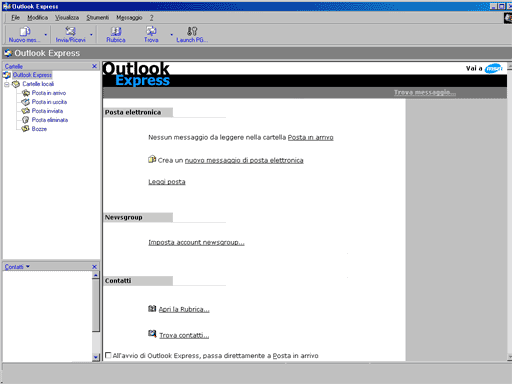Open the Messaggio menu

[x=129, y=18]
